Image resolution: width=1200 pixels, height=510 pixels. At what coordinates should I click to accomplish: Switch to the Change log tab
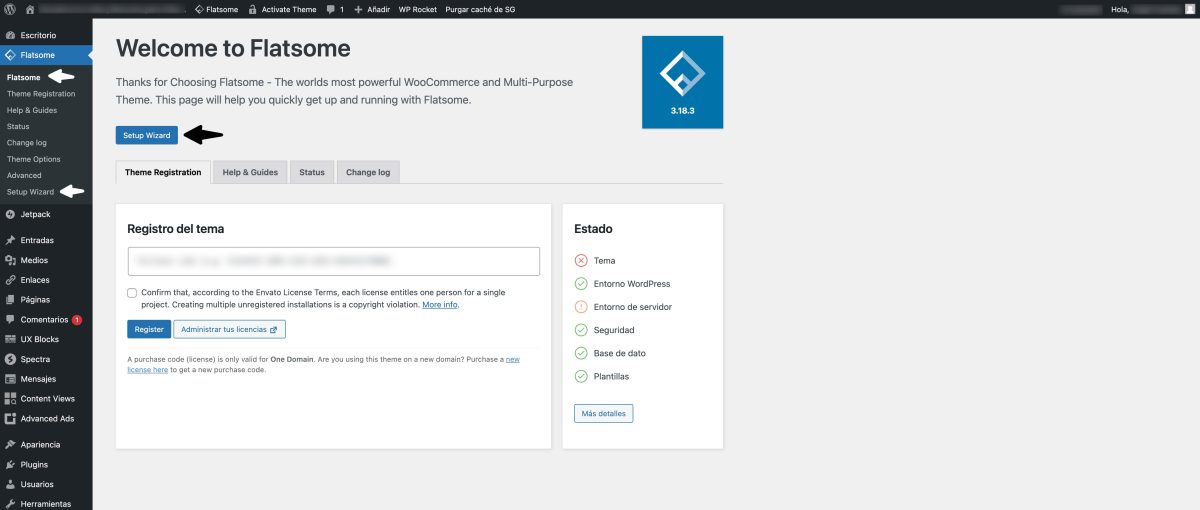(368, 172)
